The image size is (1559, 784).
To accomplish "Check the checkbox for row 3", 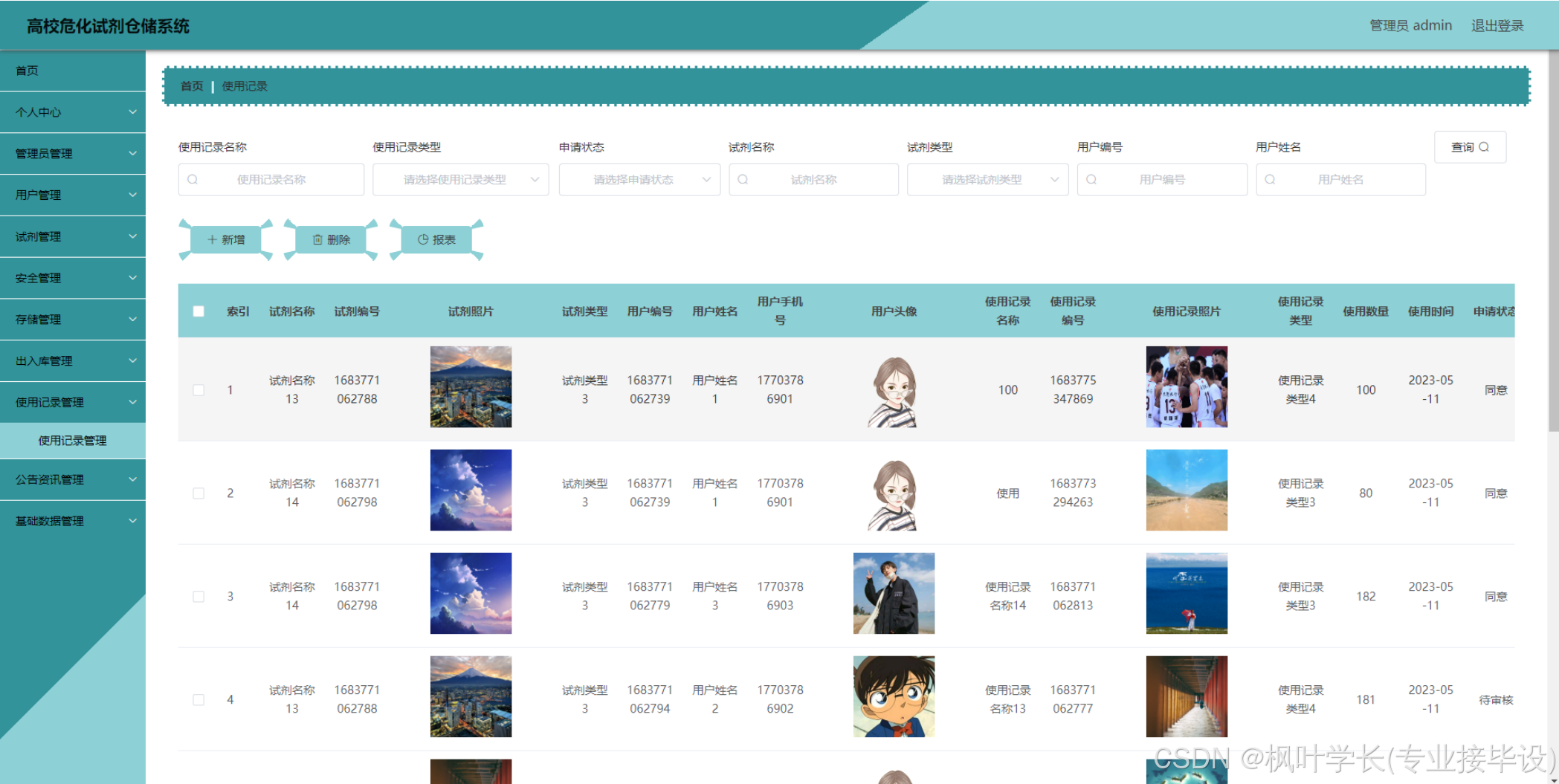I will [x=198, y=597].
